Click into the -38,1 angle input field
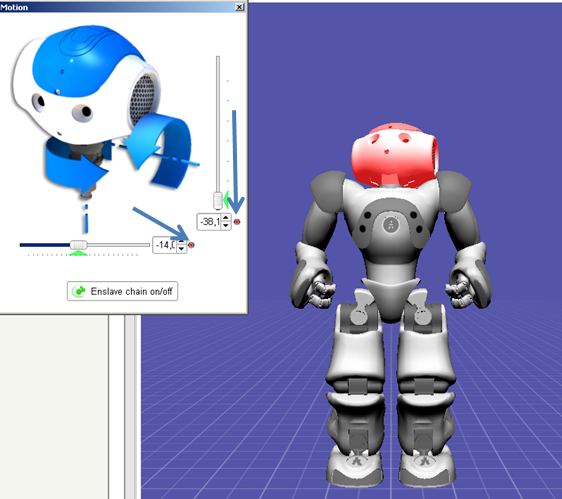Image resolution: width=562 pixels, height=499 pixels. pyautogui.click(x=210, y=222)
